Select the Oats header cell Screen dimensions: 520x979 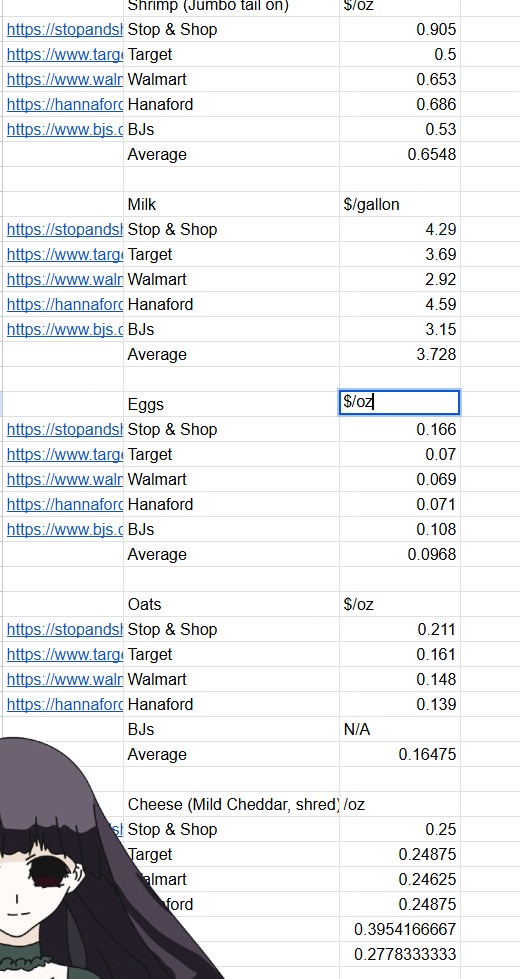232,604
